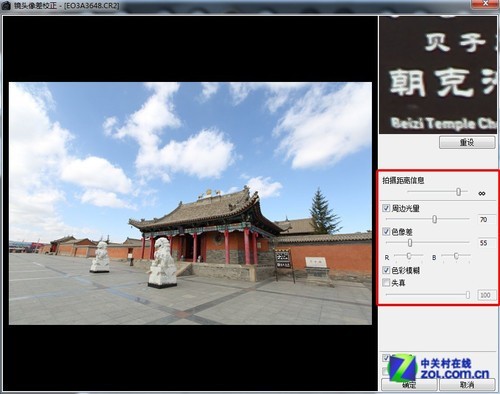Click the peripheral illumination value field showing 70
Image resolution: width=500 pixels, height=394 pixels.
(486, 219)
